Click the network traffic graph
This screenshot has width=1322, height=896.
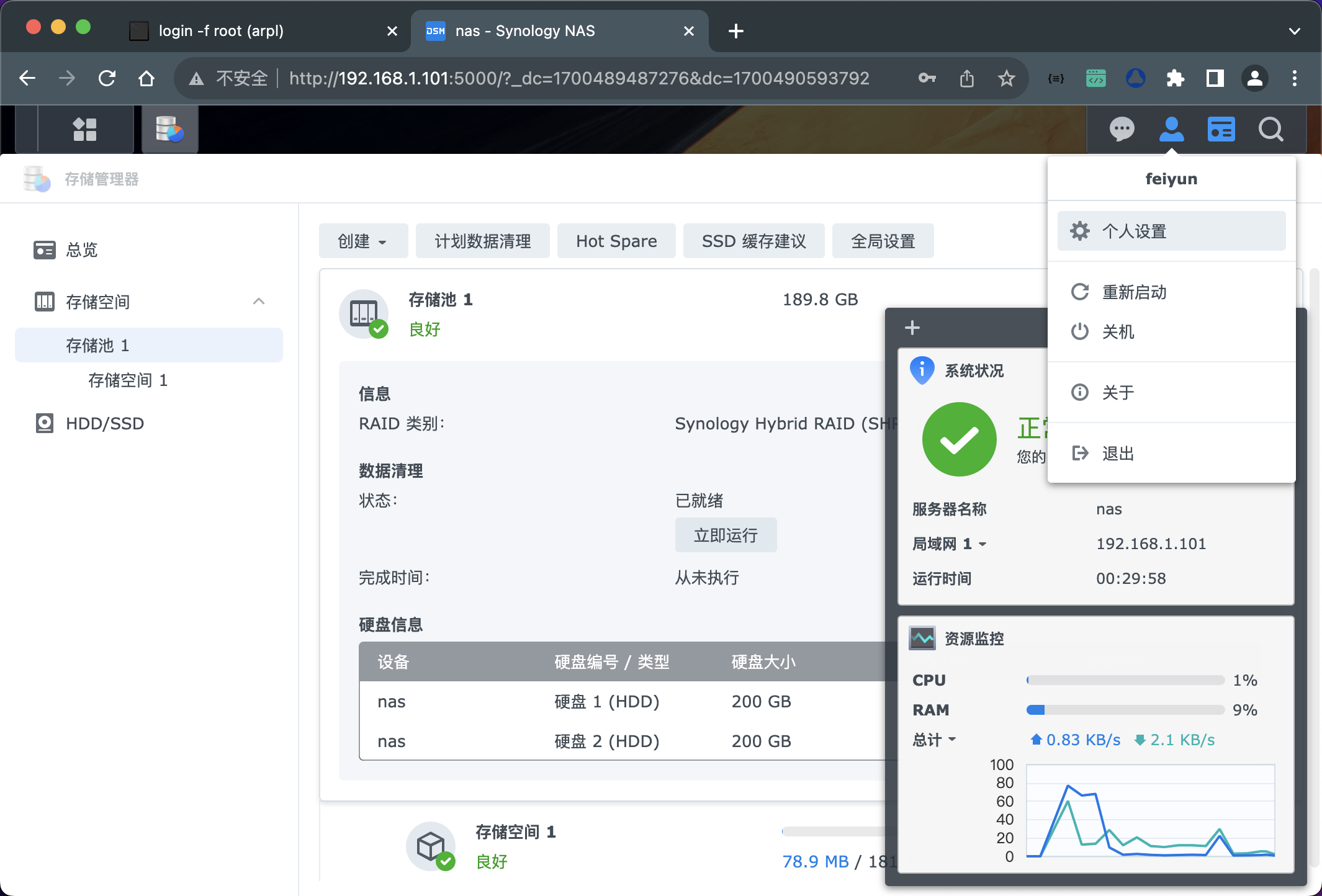pos(1150,810)
